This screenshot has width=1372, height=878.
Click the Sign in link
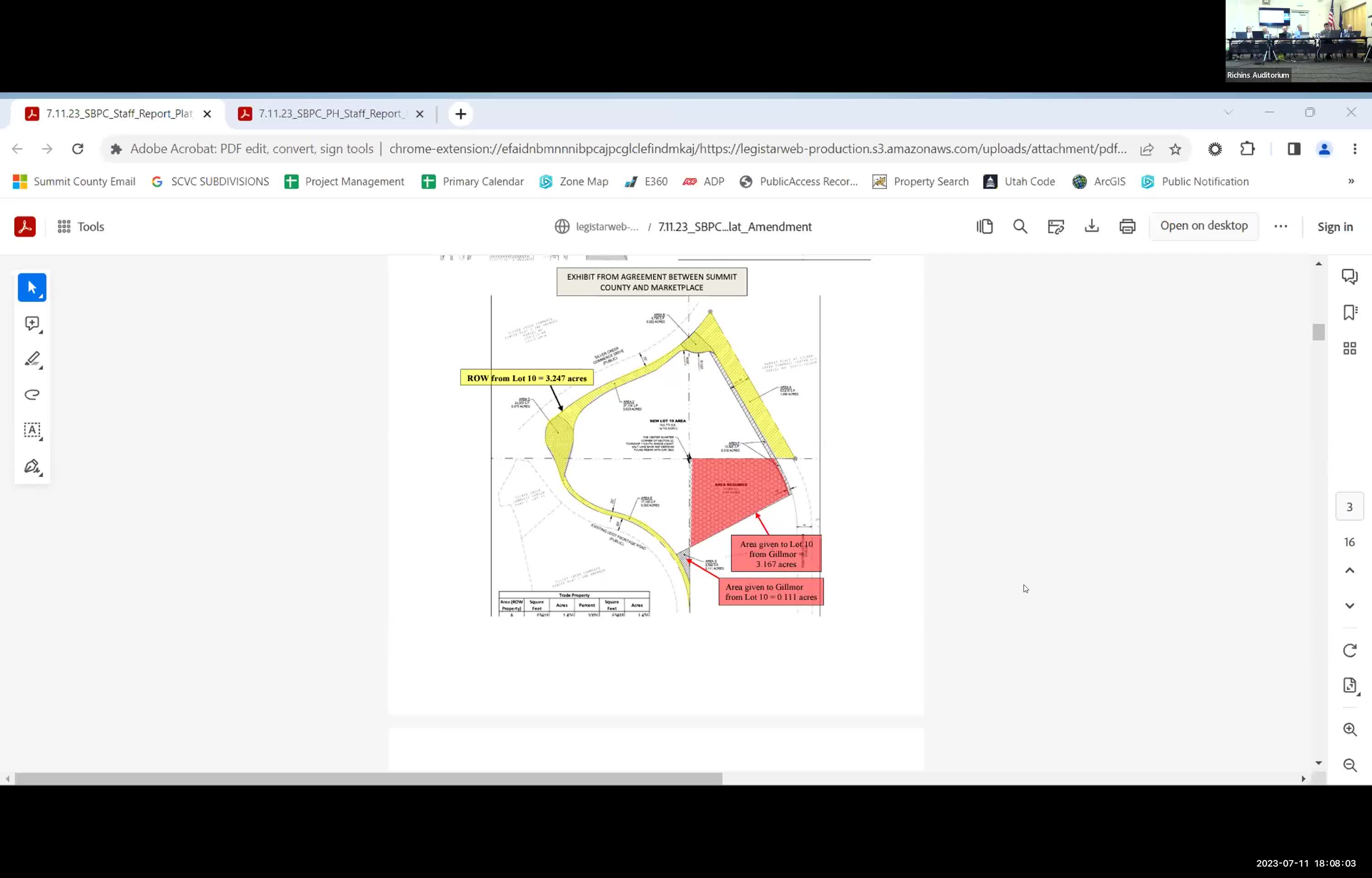[1334, 227]
